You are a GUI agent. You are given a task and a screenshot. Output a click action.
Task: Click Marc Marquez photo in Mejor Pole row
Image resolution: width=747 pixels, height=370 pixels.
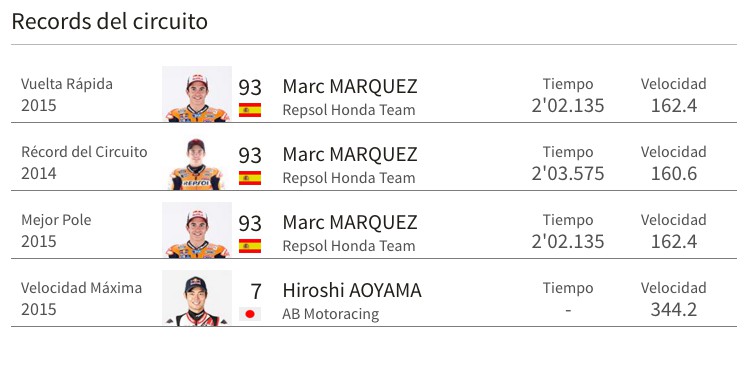(x=197, y=230)
